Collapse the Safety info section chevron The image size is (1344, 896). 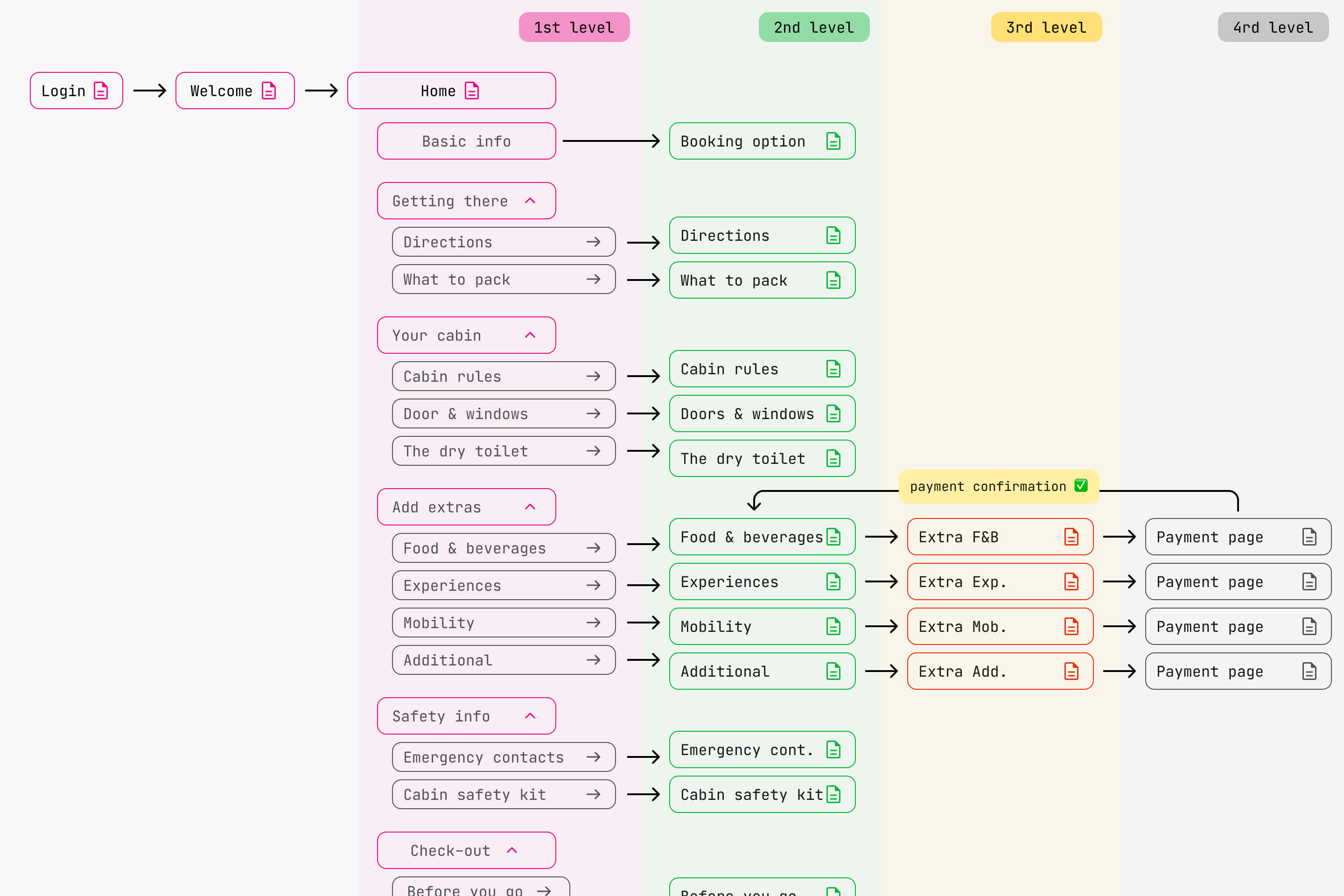(x=530, y=716)
